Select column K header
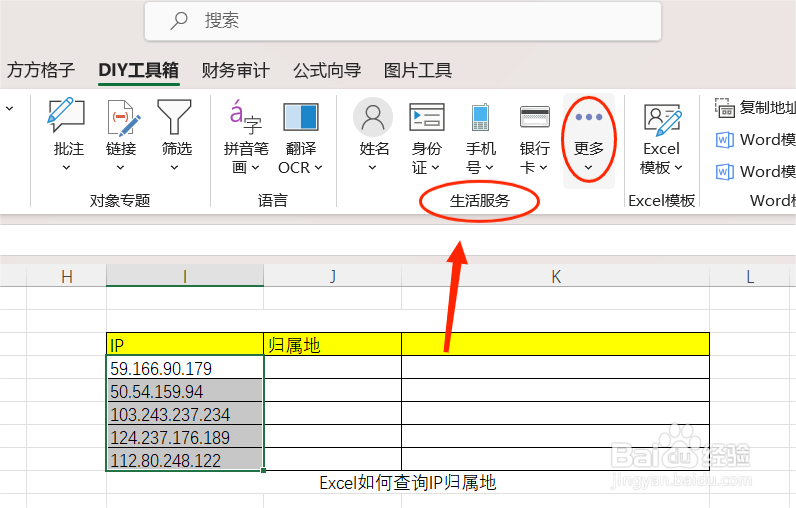Screen dimensions: 796x508 coord(556,277)
